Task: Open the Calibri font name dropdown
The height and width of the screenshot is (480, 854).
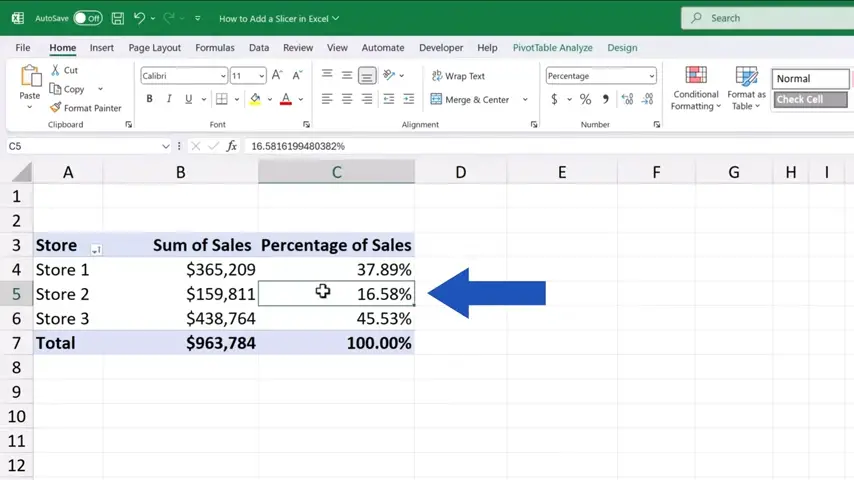Action: 223,76
